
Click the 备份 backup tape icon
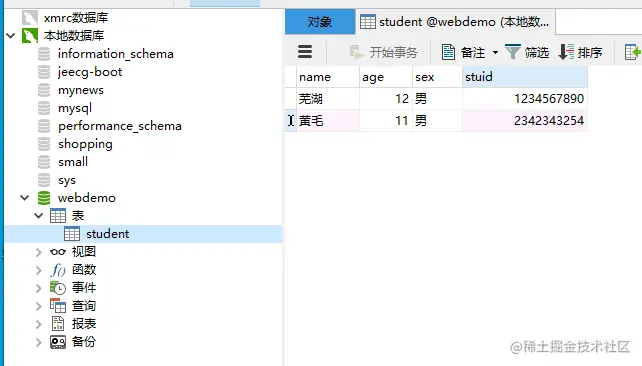point(58,342)
